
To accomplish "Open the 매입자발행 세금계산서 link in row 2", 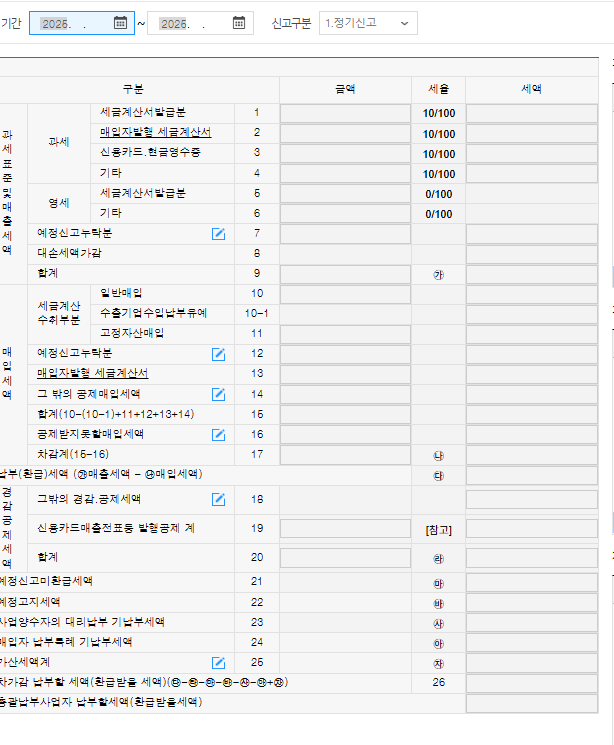I will coord(155,133).
